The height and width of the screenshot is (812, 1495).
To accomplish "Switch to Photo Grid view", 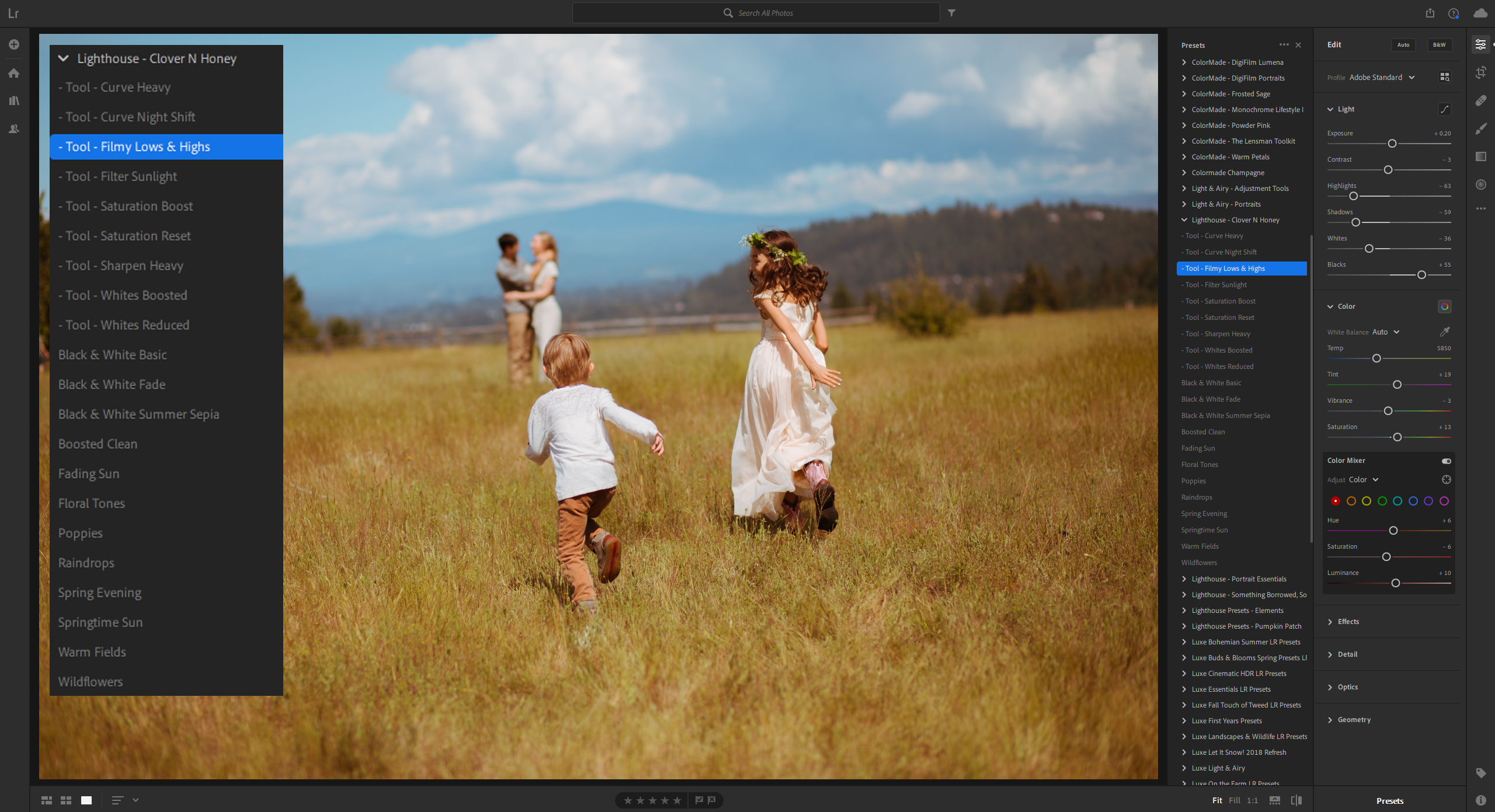I will click(47, 800).
